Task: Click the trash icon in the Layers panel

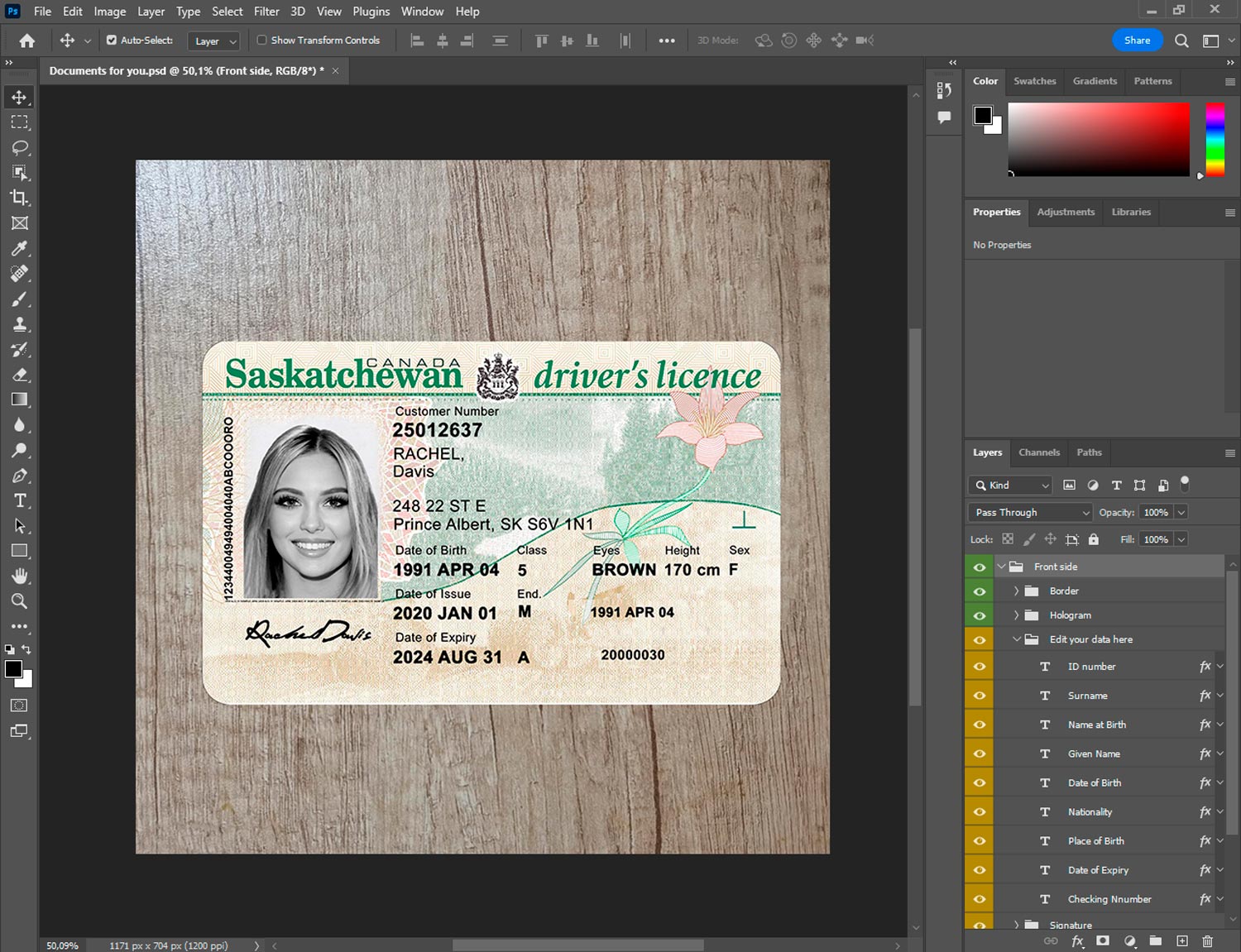Action: tap(1207, 941)
